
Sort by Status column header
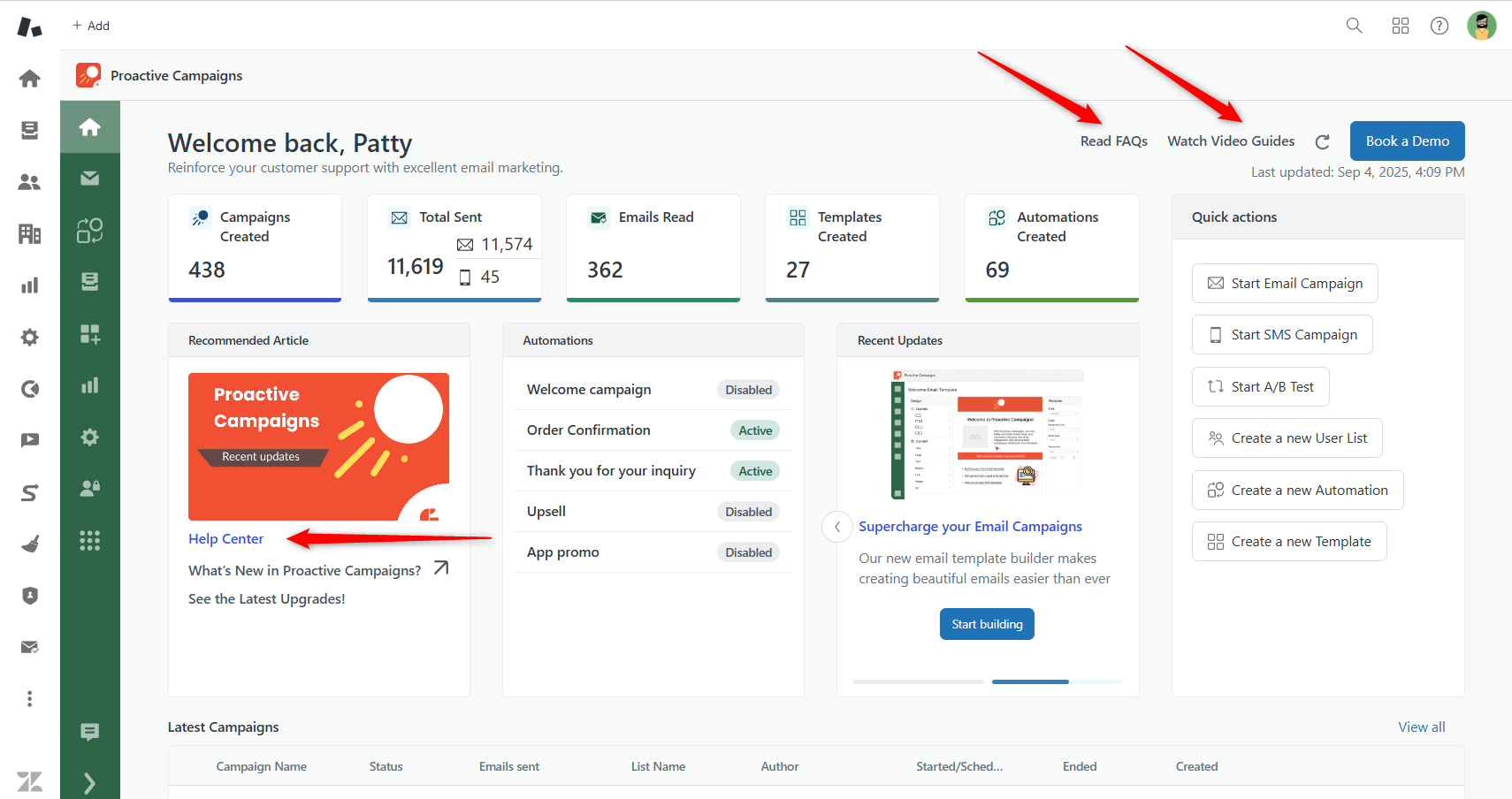point(386,767)
